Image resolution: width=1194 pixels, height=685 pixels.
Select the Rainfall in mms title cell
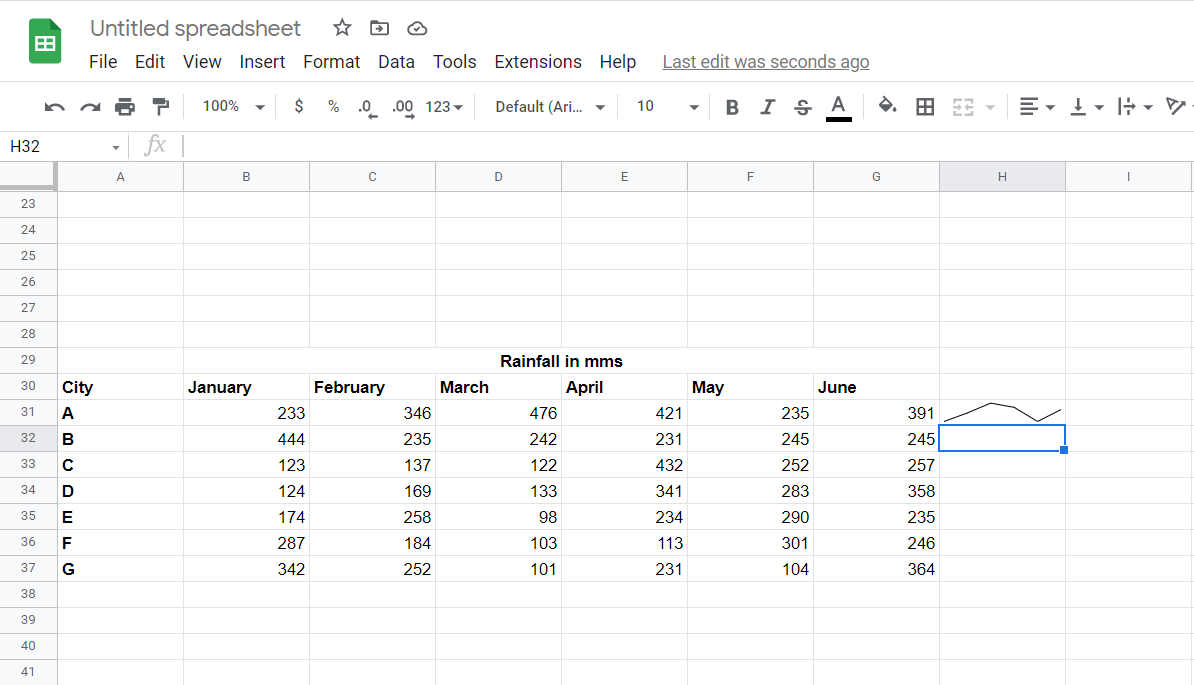pyautogui.click(x=561, y=361)
